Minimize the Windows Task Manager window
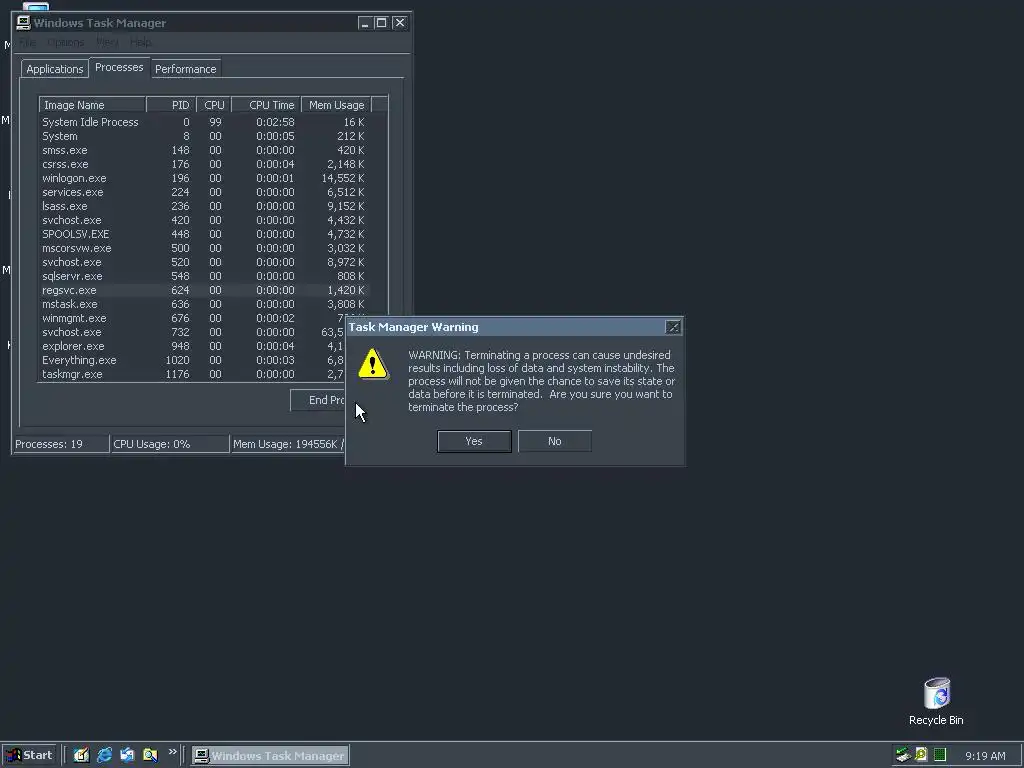This screenshot has width=1024, height=768. (x=364, y=23)
